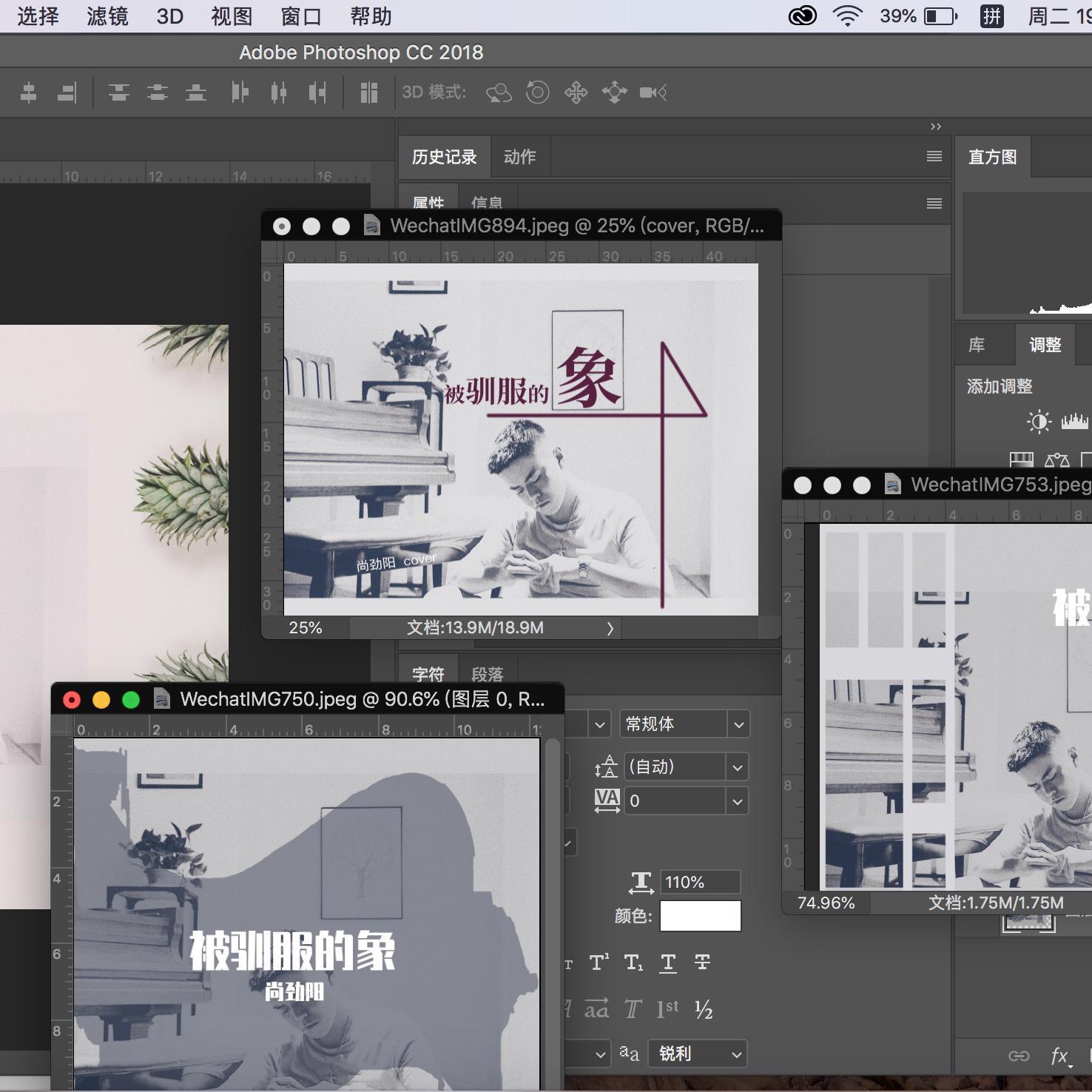Screen dimensions: 1092x1092
Task: Select the 3D slide object tool
Action: pos(615,92)
